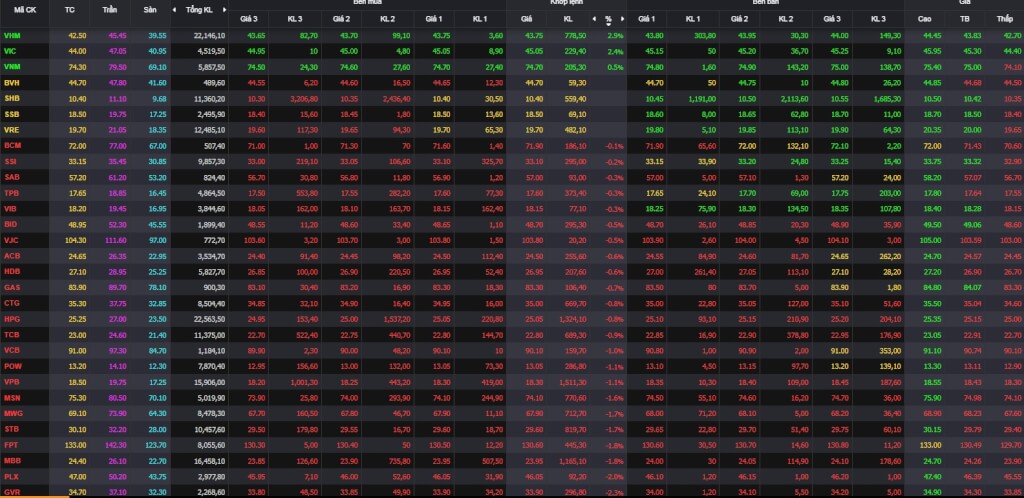The height and width of the screenshot is (498, 1024).
Task: Open the TPB stock symbol
Action: [12, 193]
